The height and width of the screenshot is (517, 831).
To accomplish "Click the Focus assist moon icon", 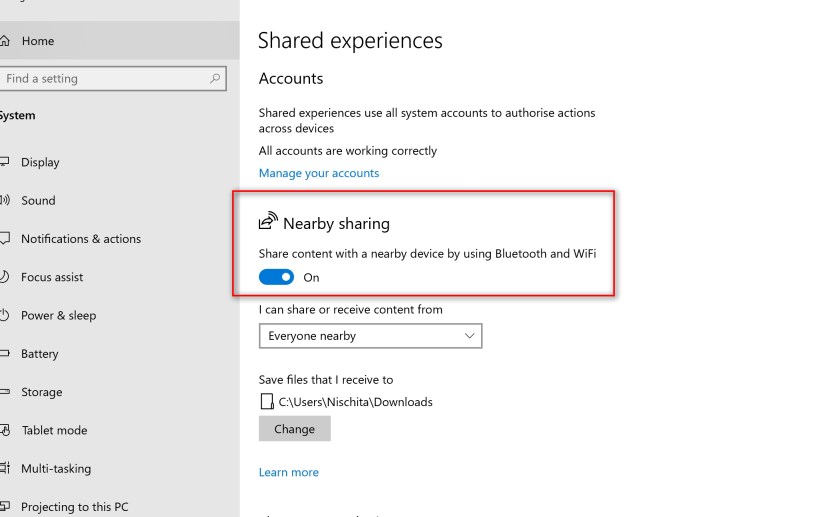I will [x=4, y=277].
